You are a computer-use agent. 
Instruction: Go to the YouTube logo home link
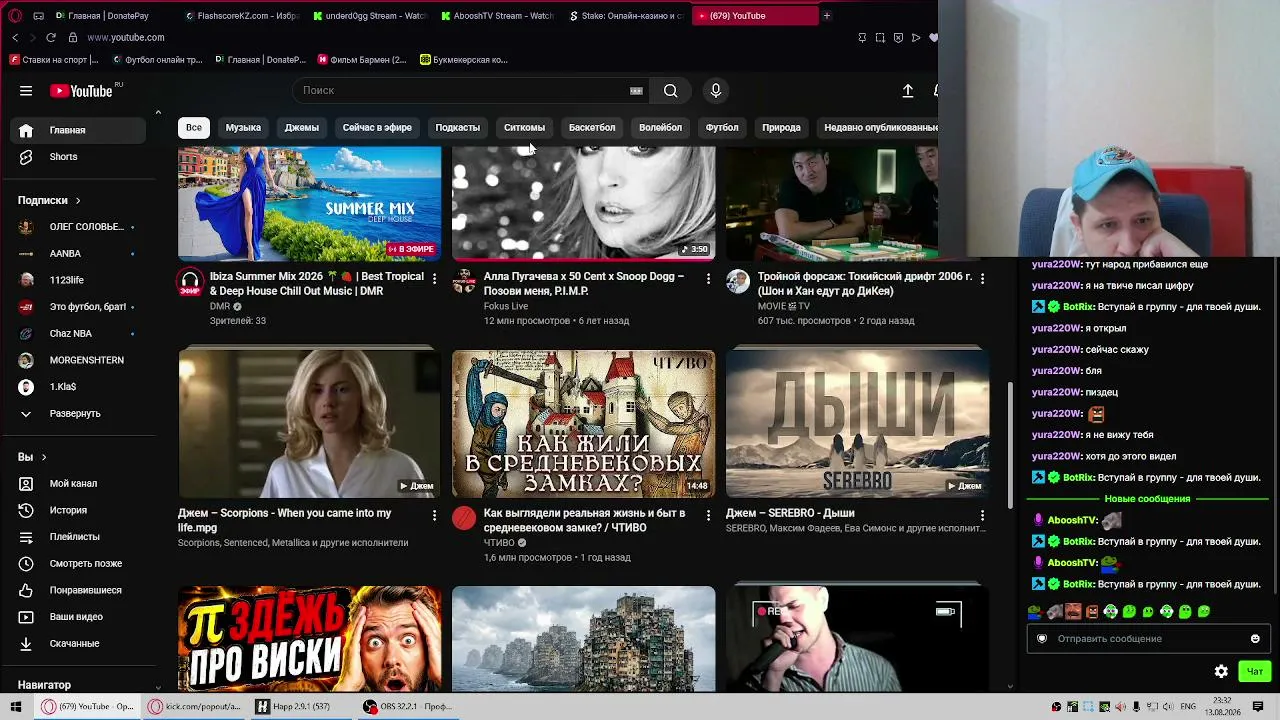[81, 91]
